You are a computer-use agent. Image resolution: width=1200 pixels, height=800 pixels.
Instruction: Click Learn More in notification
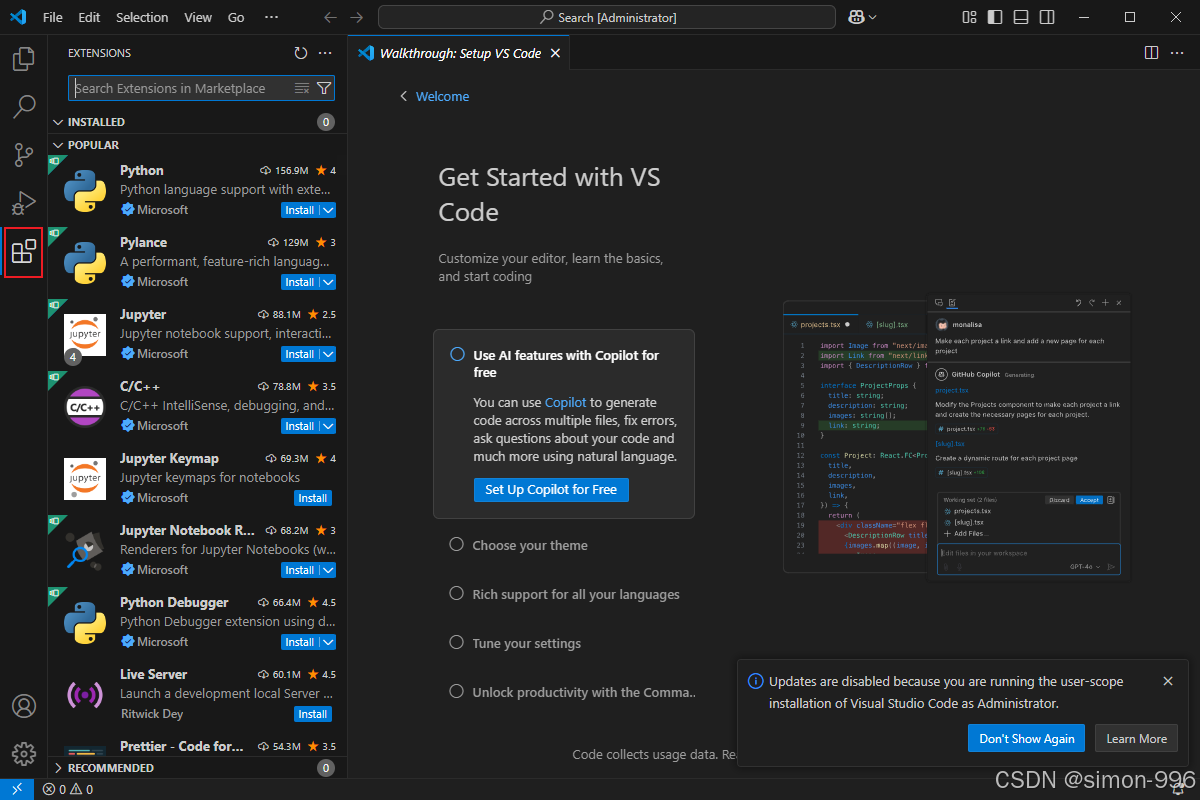[x=1136, y=739]
